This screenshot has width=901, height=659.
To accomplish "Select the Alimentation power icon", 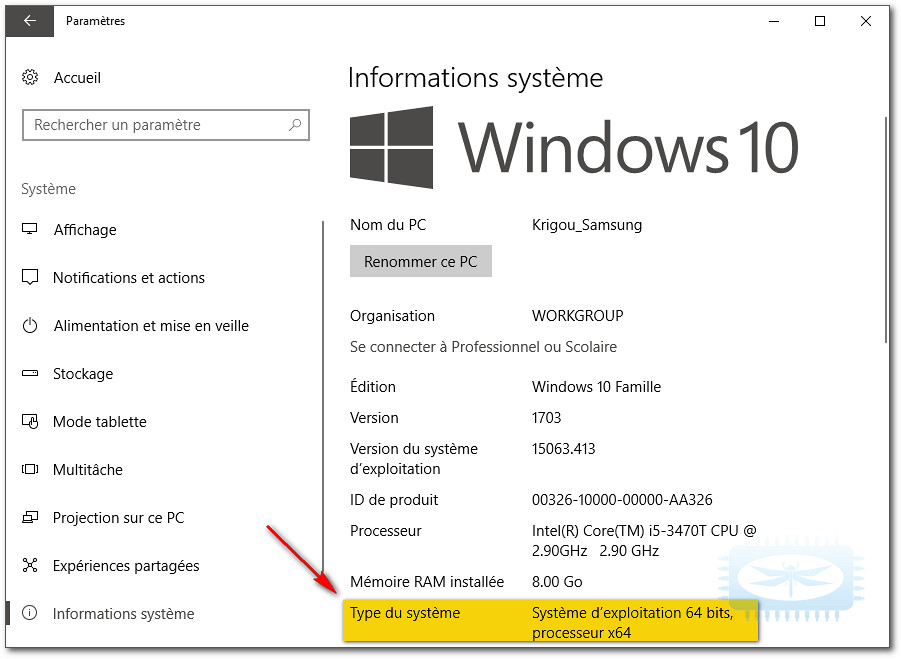I will click(30, 326).
